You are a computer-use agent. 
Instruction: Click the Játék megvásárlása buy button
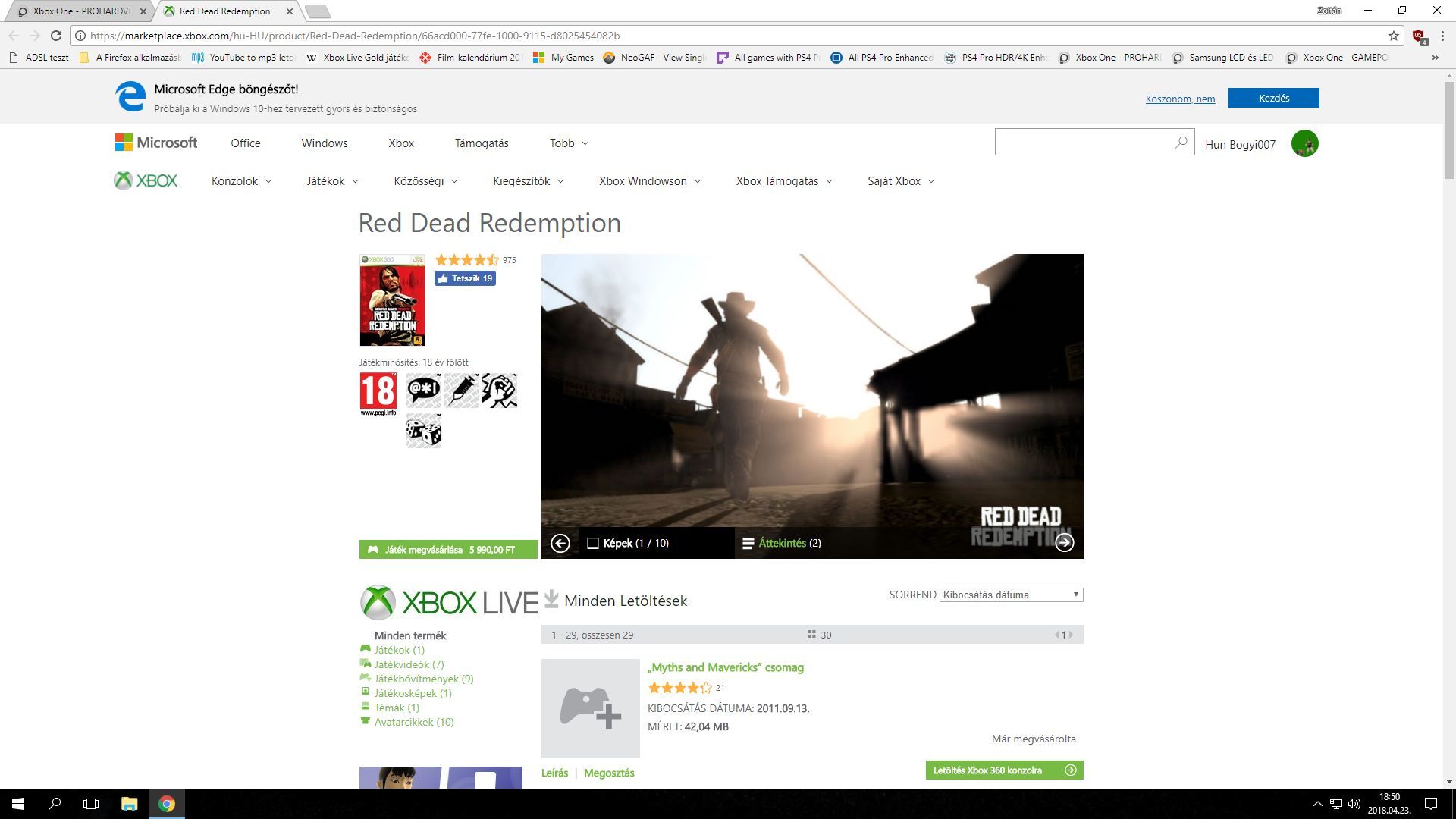click(448, 550)
